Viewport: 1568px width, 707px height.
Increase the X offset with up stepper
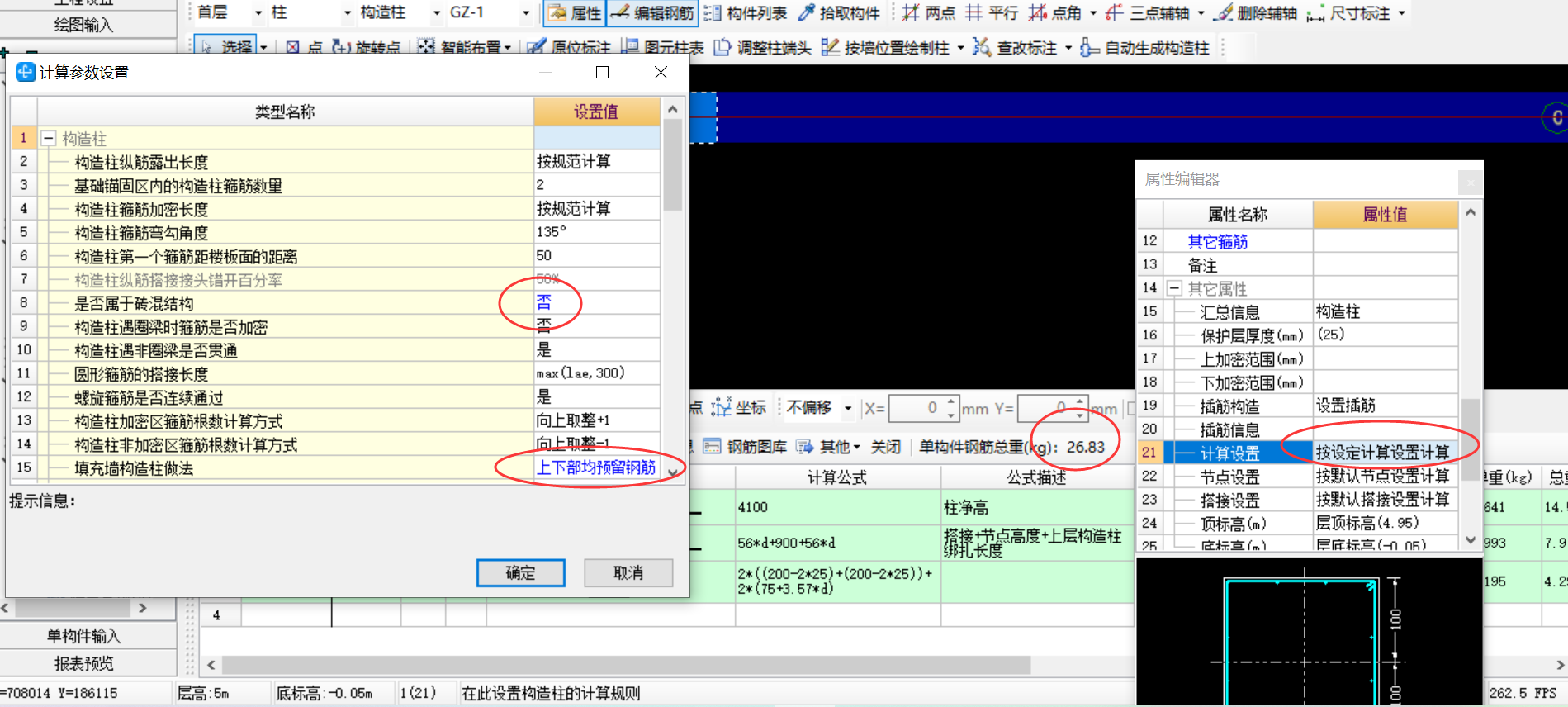[951, 402]
